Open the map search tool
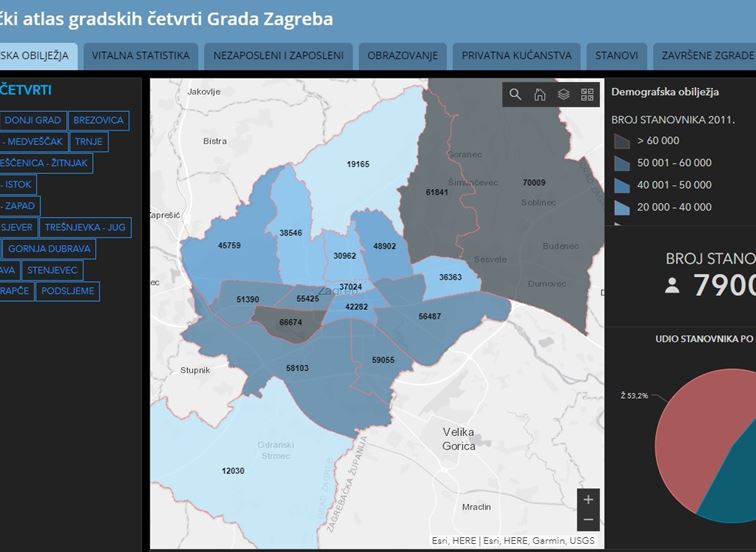The width and height of the screenshot is (756, 552). pos(515,95)
